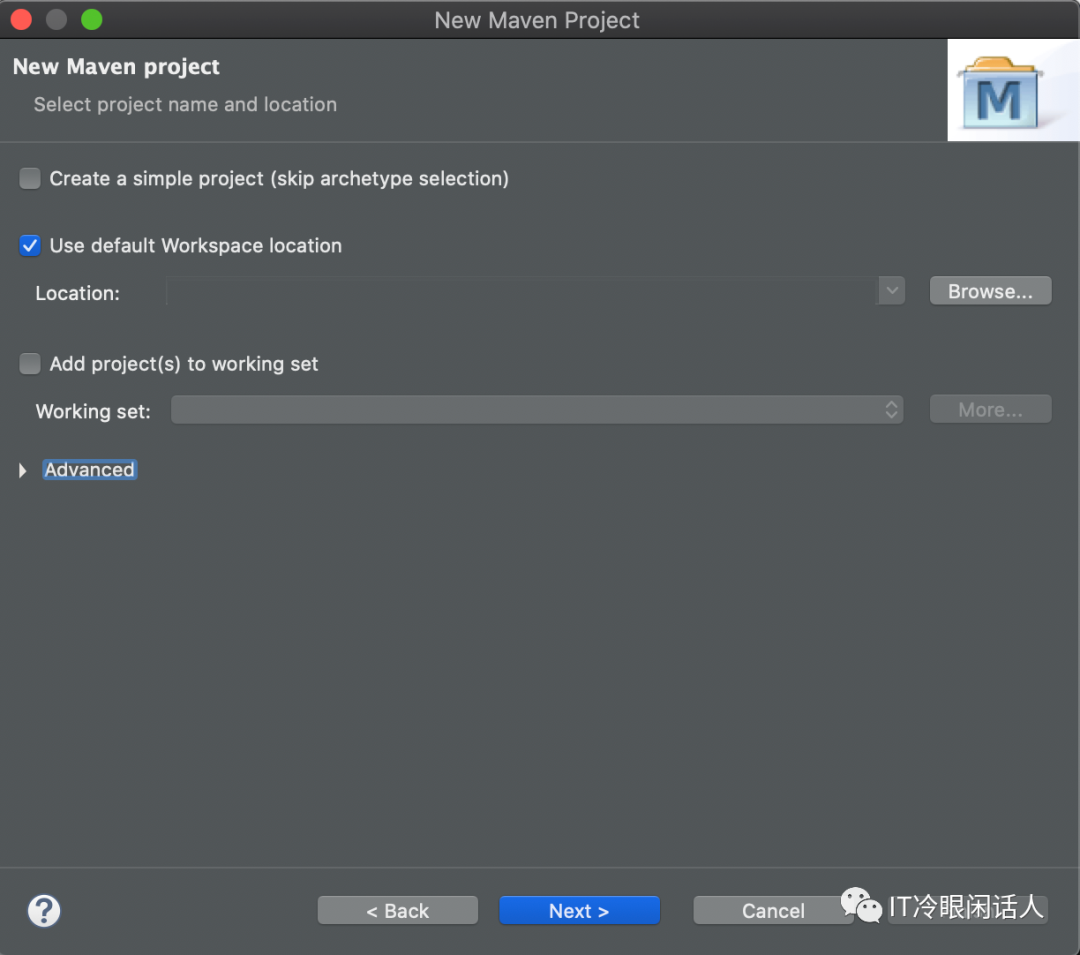Click the More... button
The width and height of the screenshot is (1080, 955).
point(990,409)
